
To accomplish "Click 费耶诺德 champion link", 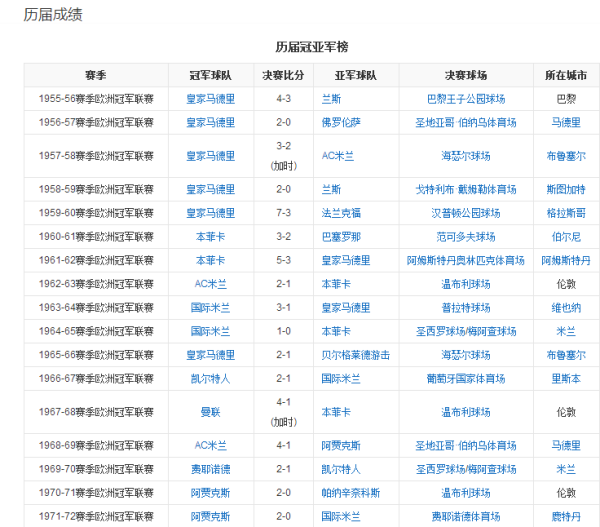I will (210, 470).
